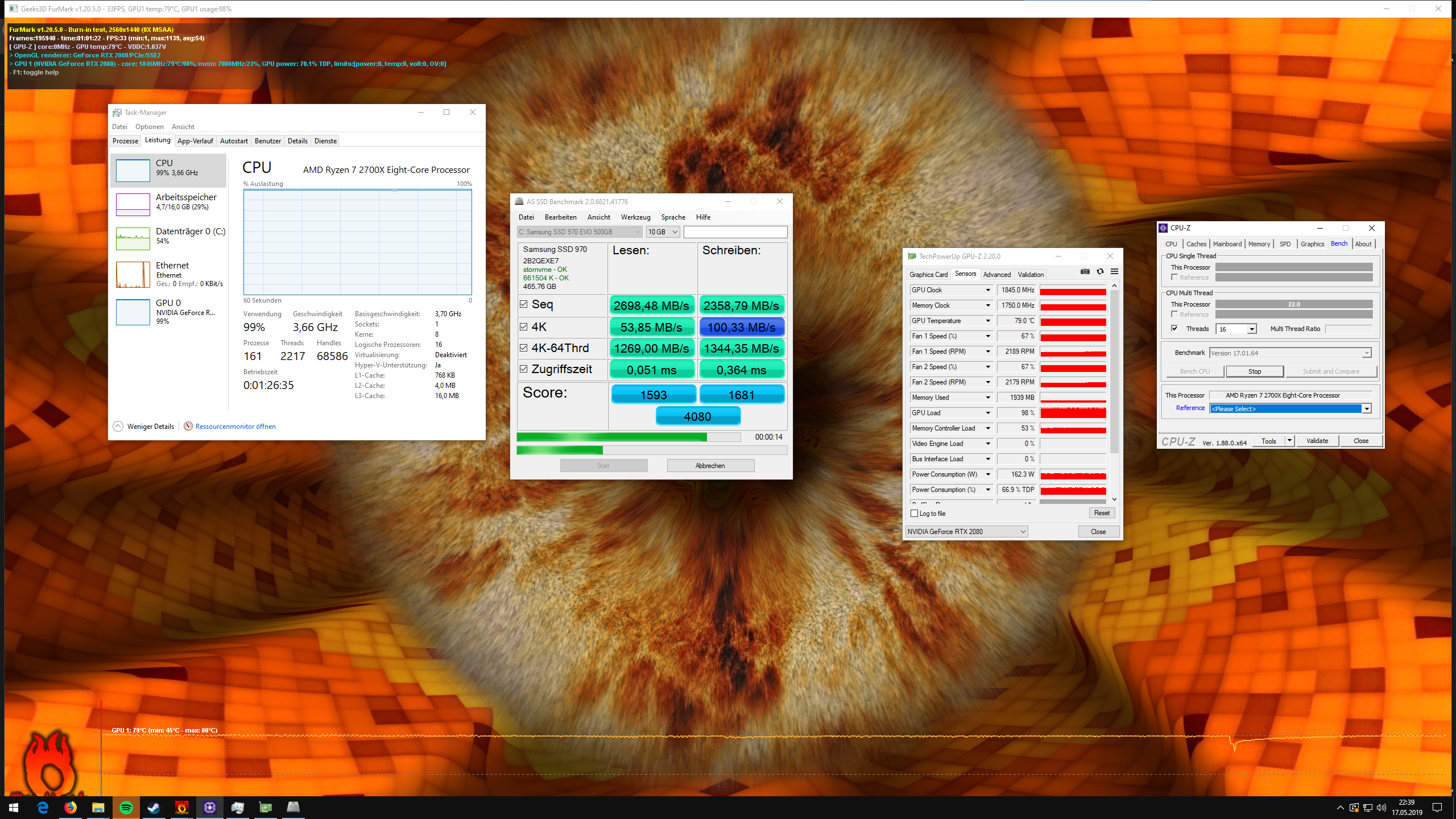Click Abbrechen to cancel the benchmark
The height and width of the screenshot is (819, 1456).
(x=710, y=465)
